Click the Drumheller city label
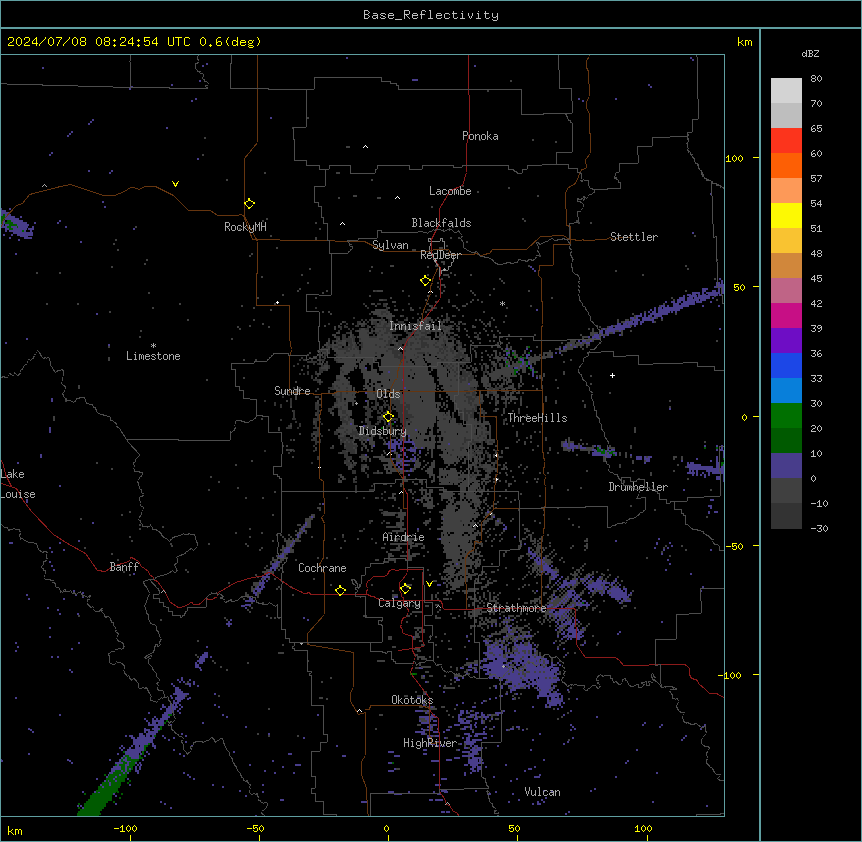 638,487
